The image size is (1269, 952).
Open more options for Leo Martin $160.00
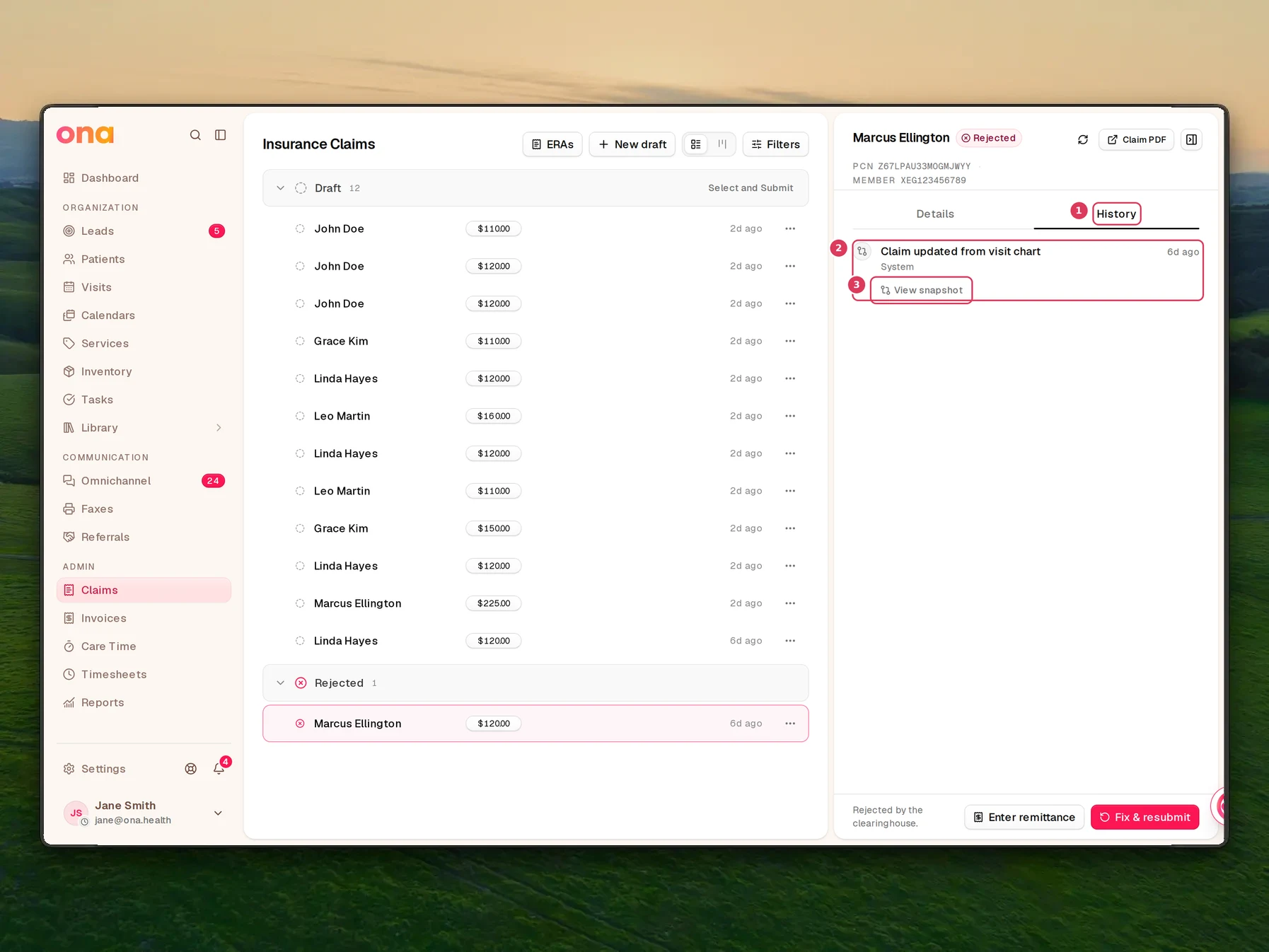click(x=790, y=416)
